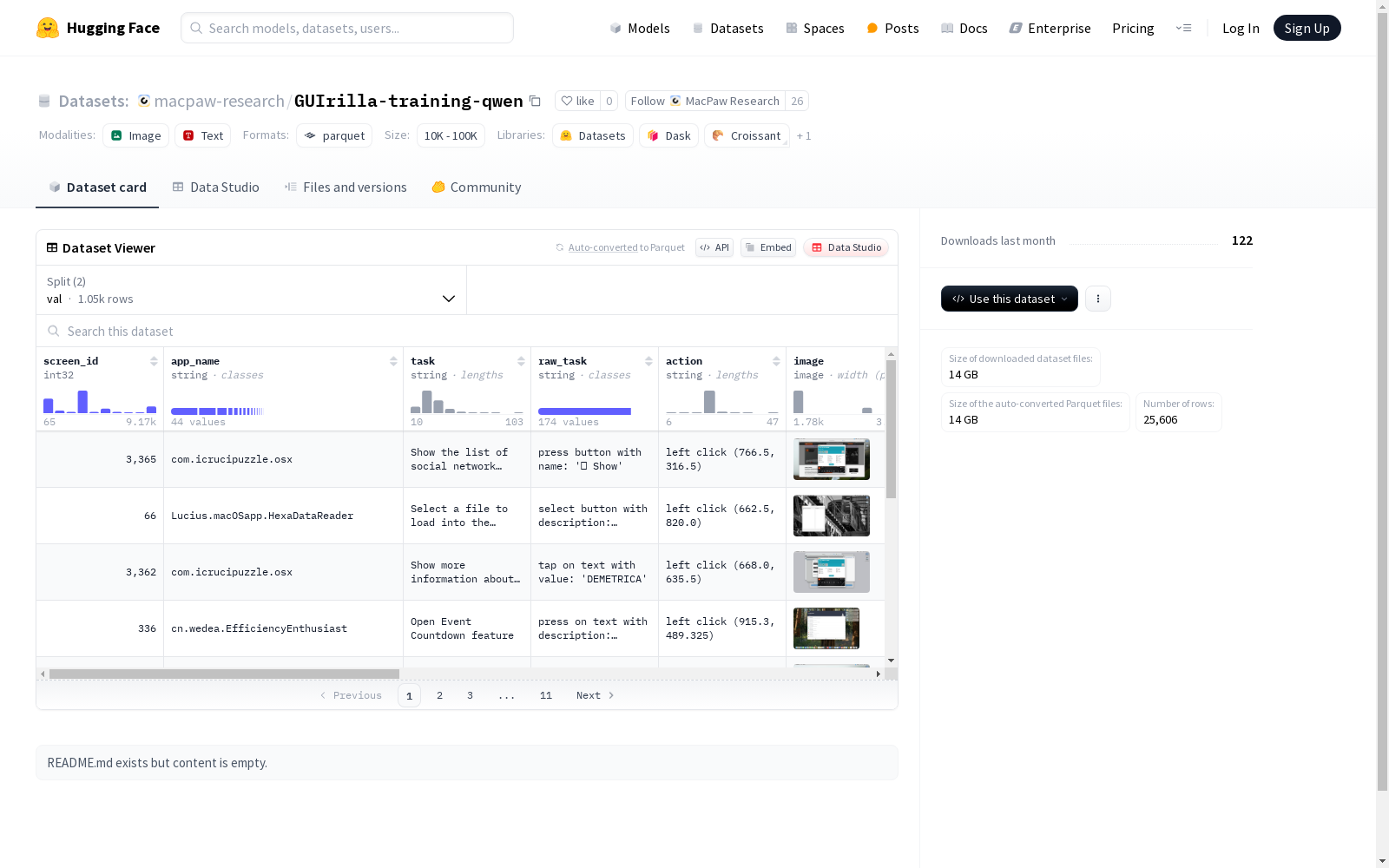The image size is (1389, 868).
Task: Focus the main search models field
Action: coord(347,28)
